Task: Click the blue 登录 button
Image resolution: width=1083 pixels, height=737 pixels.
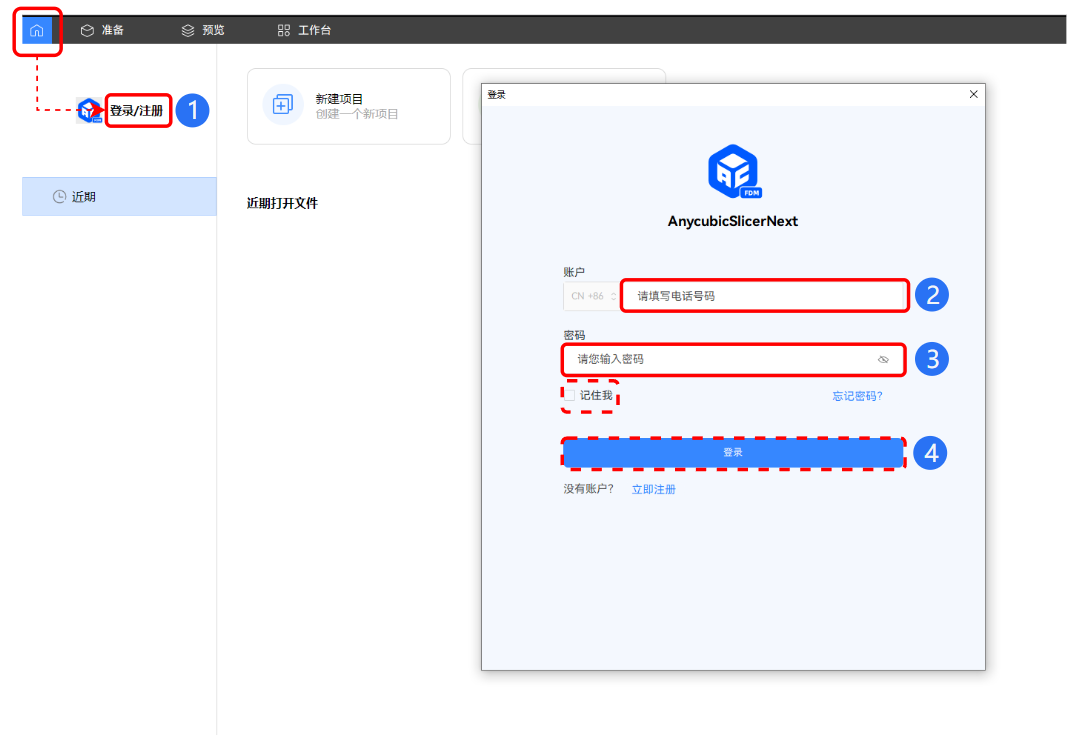Action: pyautogui.click(x=733, y=453)
